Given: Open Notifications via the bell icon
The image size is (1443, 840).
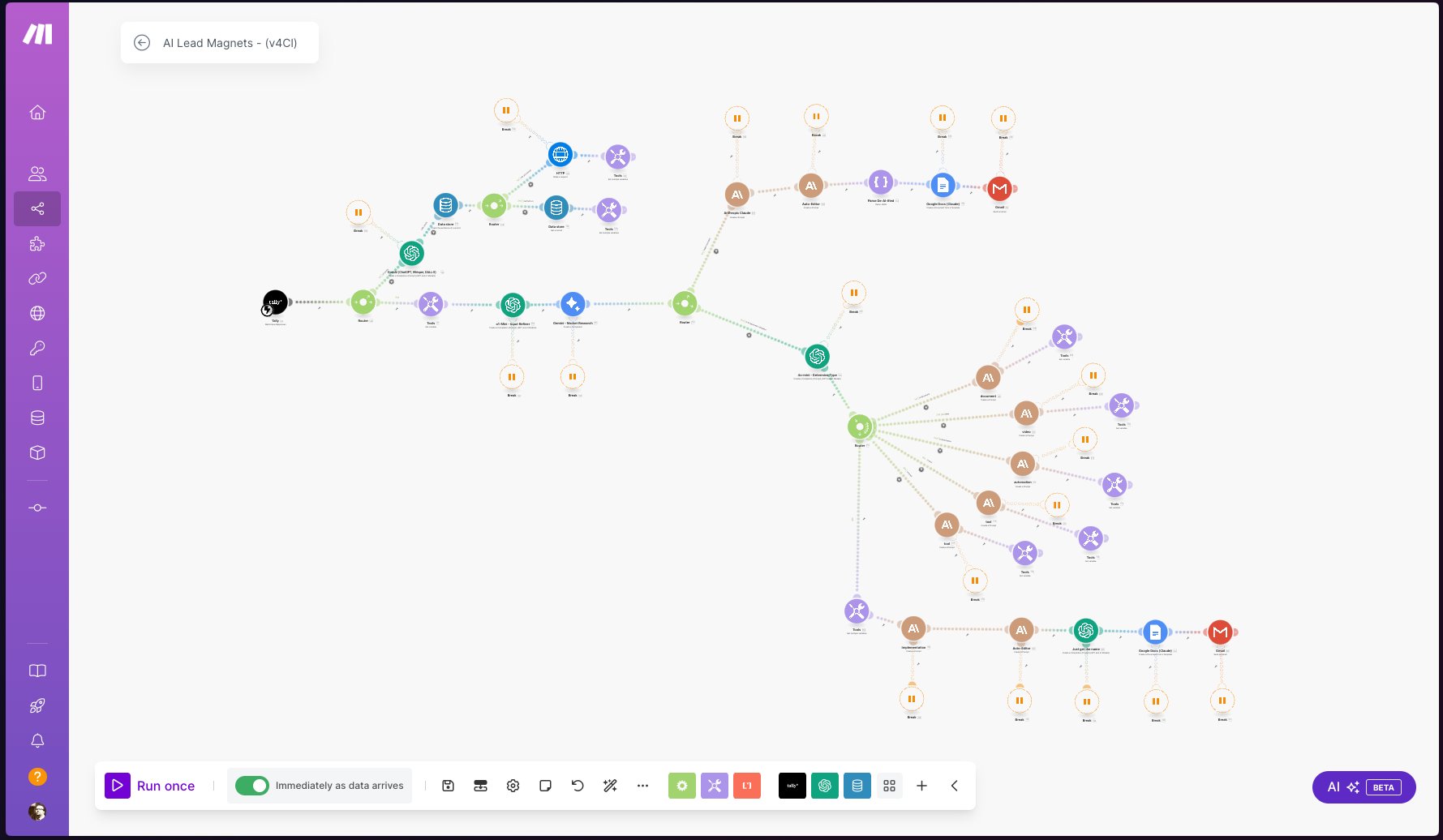Looking at the screenshot, I should click(x=37, y=740).
